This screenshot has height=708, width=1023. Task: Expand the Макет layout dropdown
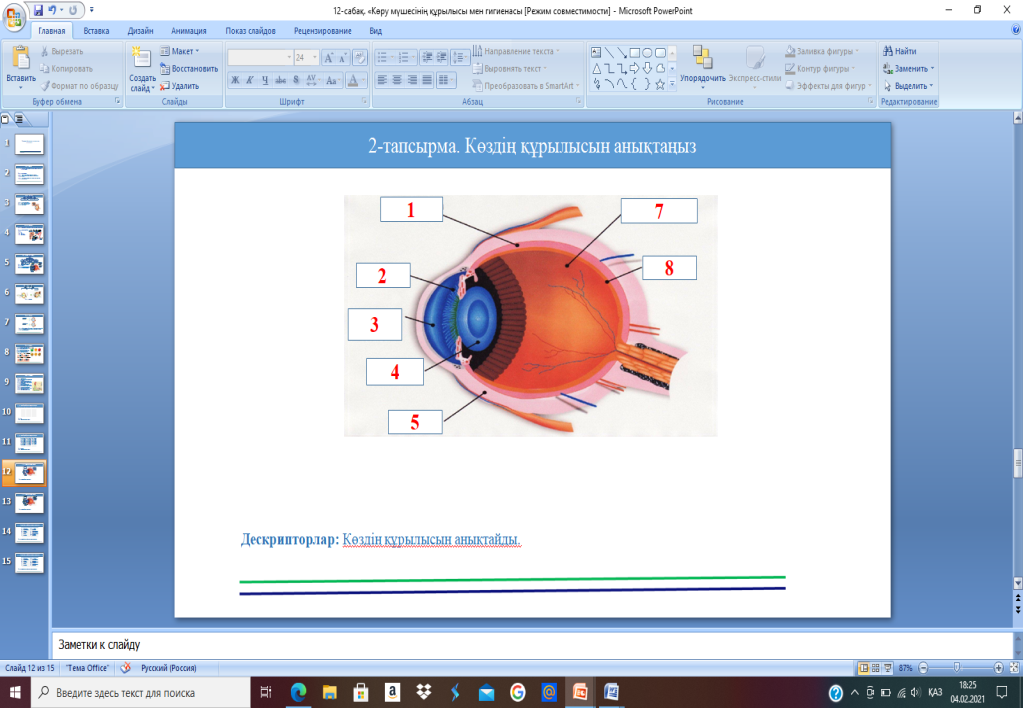[183, 51]
